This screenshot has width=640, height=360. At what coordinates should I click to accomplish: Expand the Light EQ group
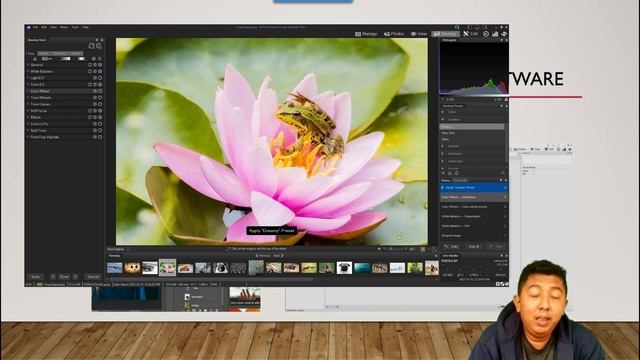pyautogui.click(x=38, y=78)
